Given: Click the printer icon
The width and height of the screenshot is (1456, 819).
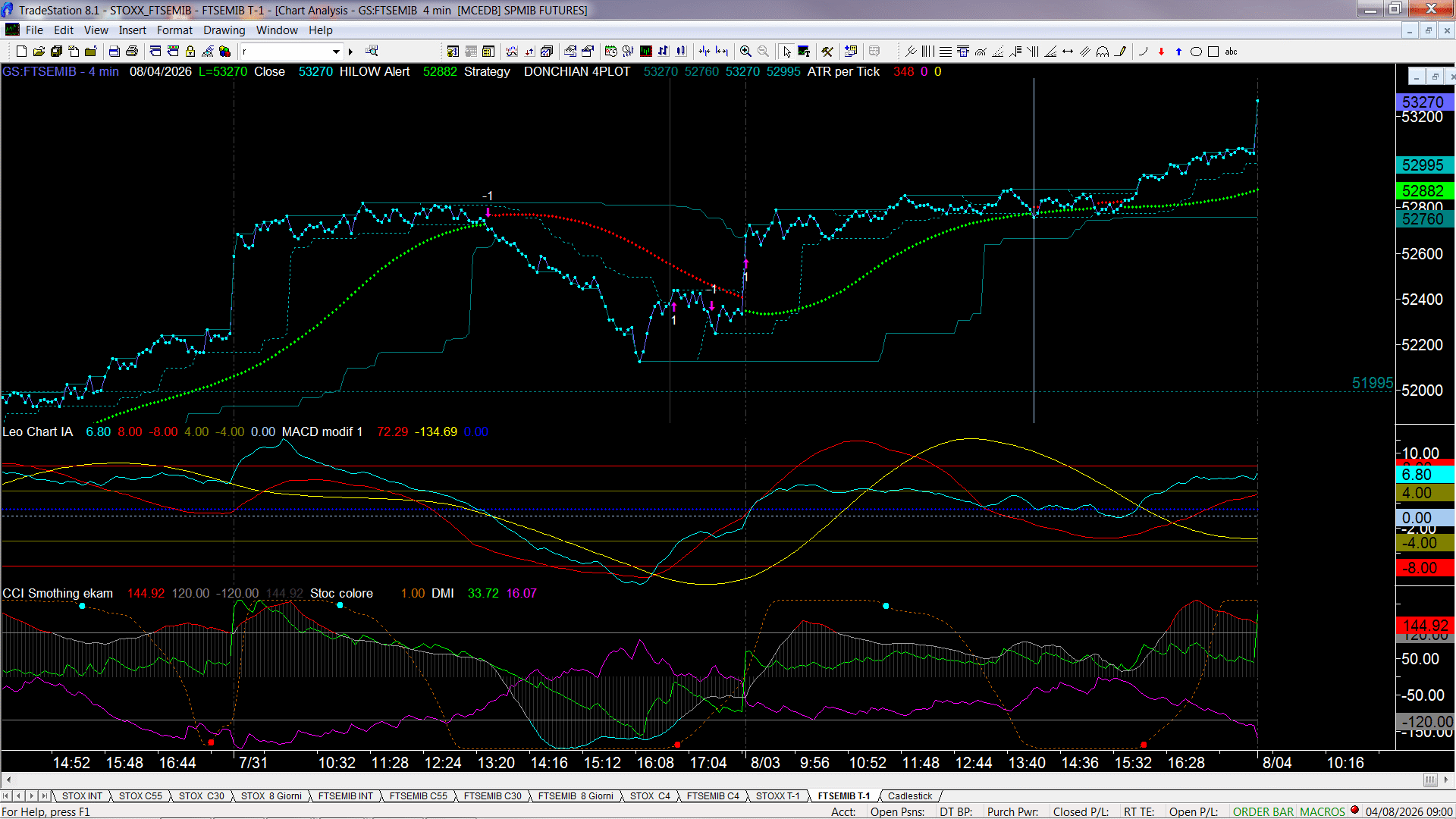Looking at the screenshot, I should [132, 52].
